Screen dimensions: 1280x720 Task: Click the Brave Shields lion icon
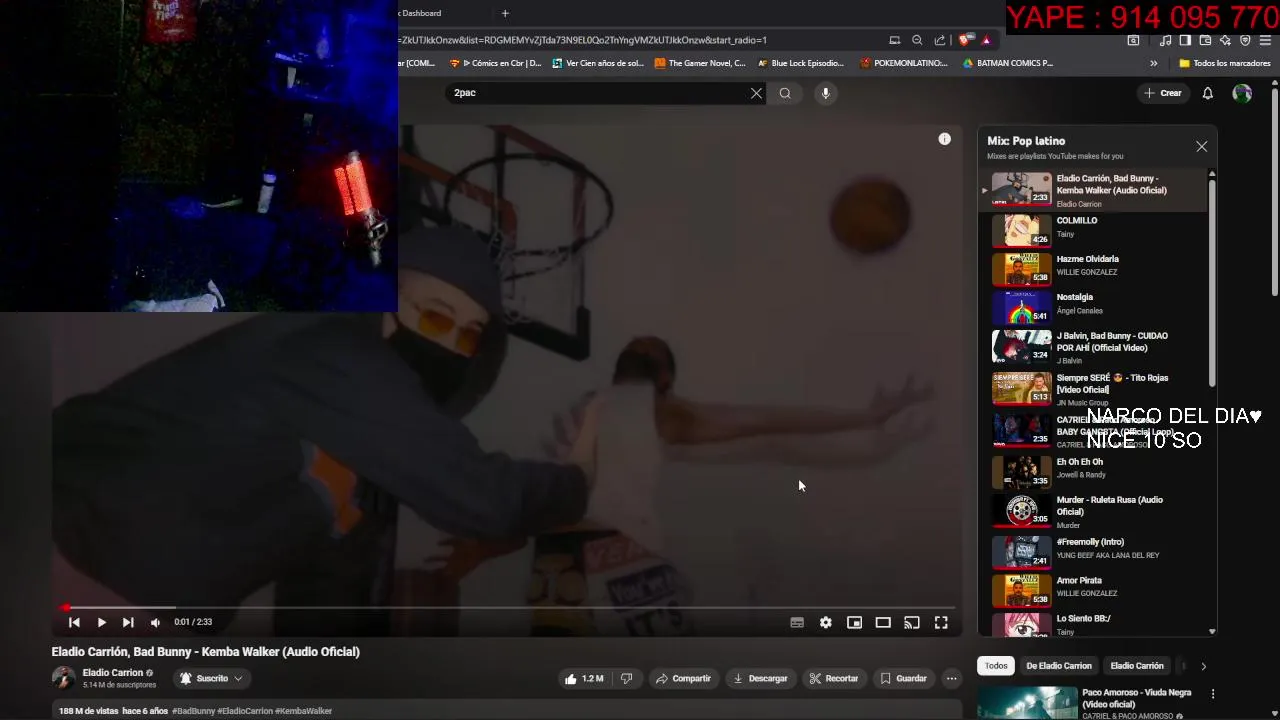point(964,40)
